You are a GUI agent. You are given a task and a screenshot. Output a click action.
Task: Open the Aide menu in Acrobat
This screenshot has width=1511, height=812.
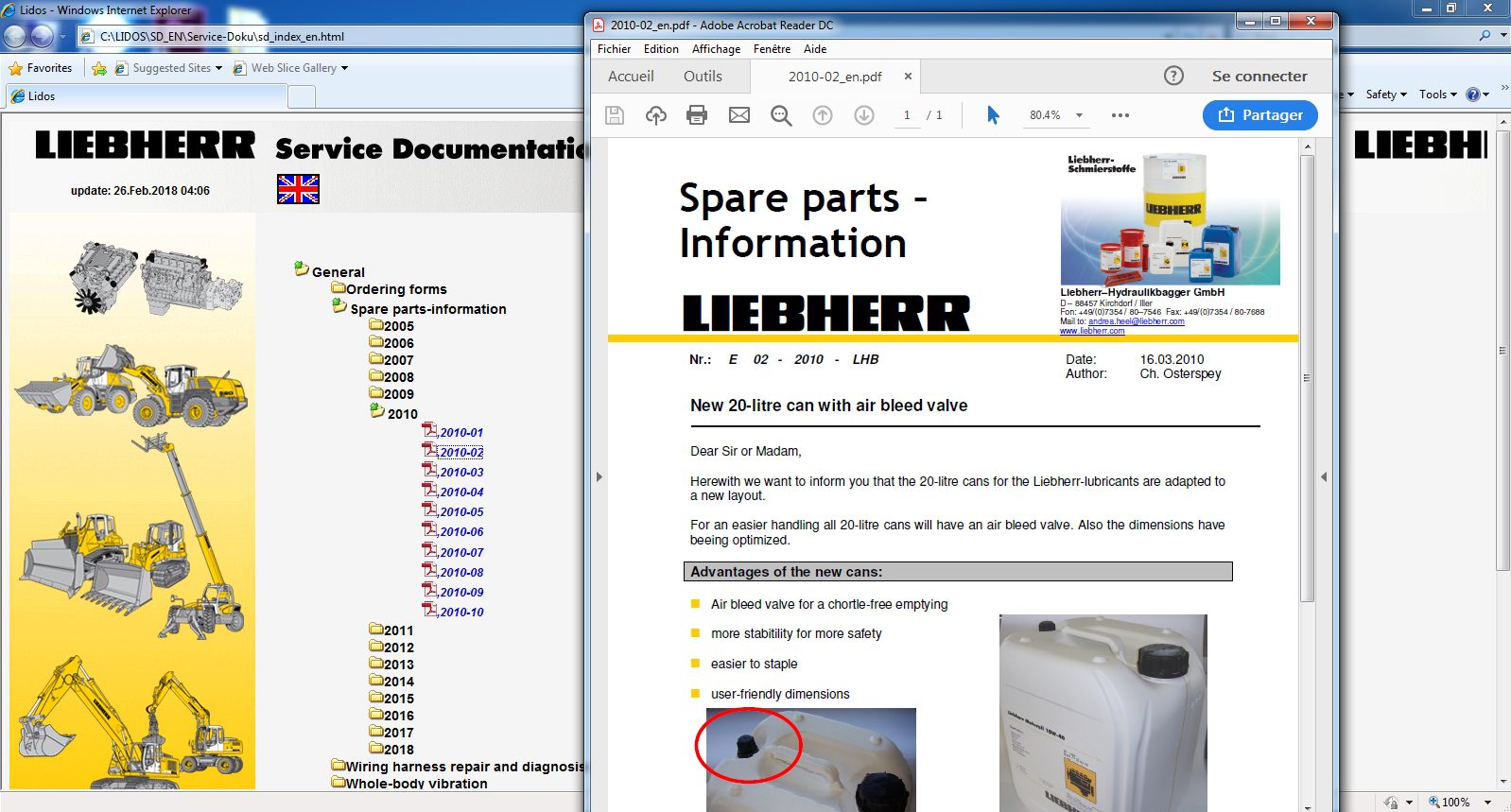pyautogui.click(x=815, y=49)
